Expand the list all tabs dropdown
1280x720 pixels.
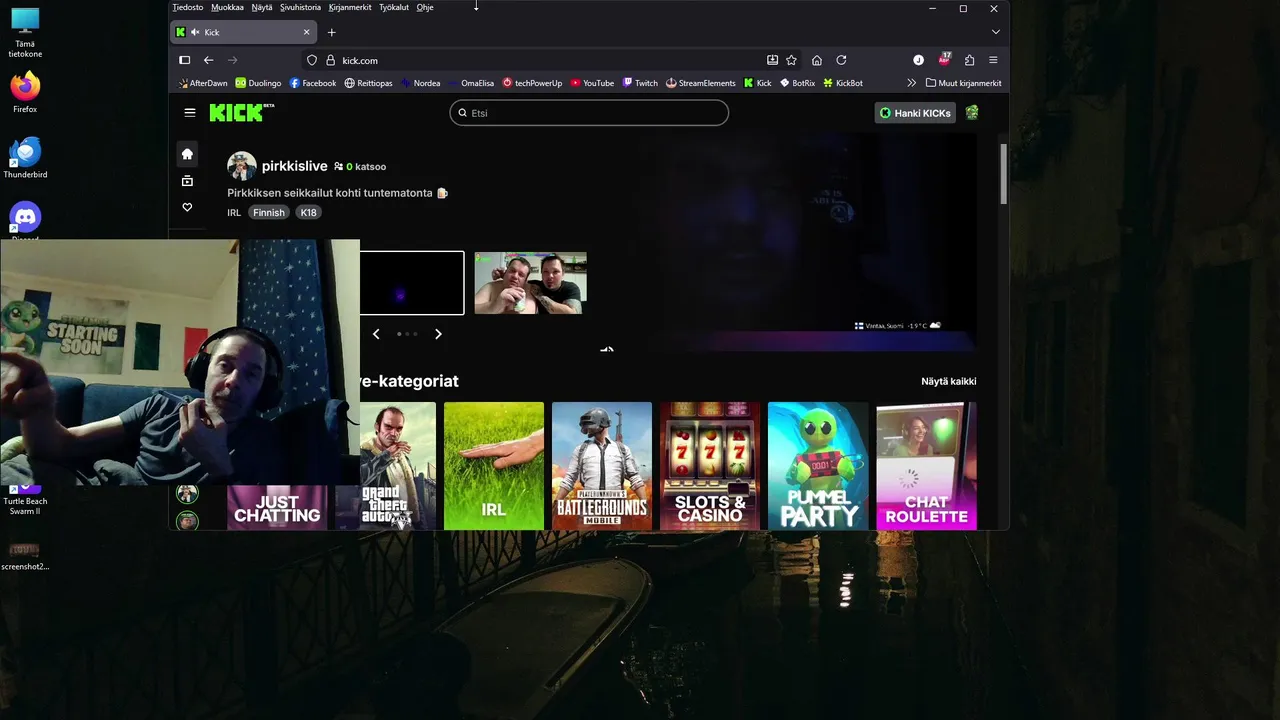click(995, 32)
